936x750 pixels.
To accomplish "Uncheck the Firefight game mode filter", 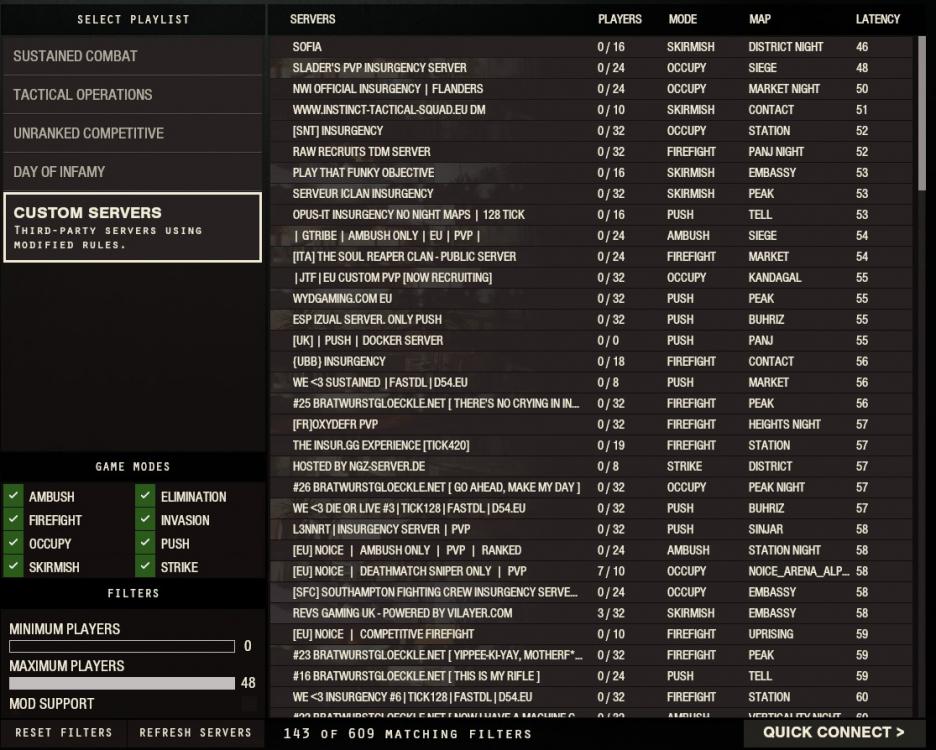I will click(x=14, y=520).
